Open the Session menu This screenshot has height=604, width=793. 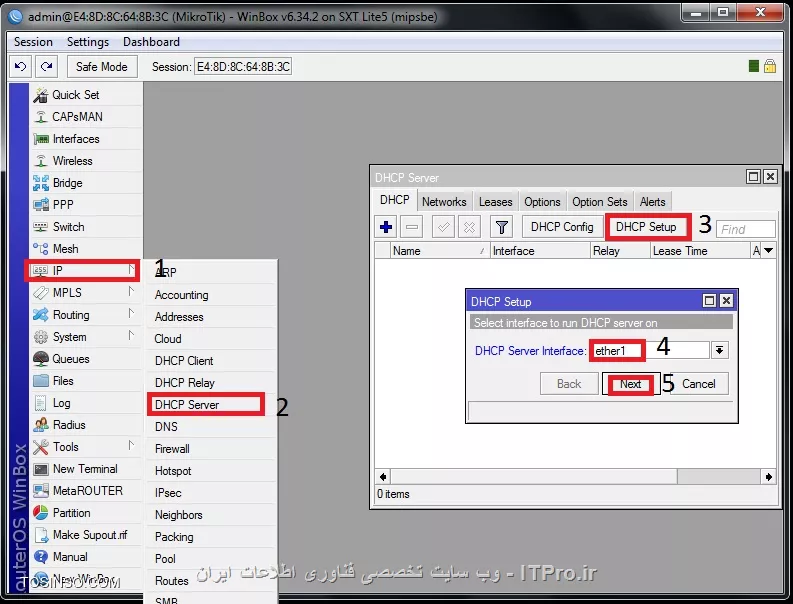pyautogui.click(x=33, y=42)
